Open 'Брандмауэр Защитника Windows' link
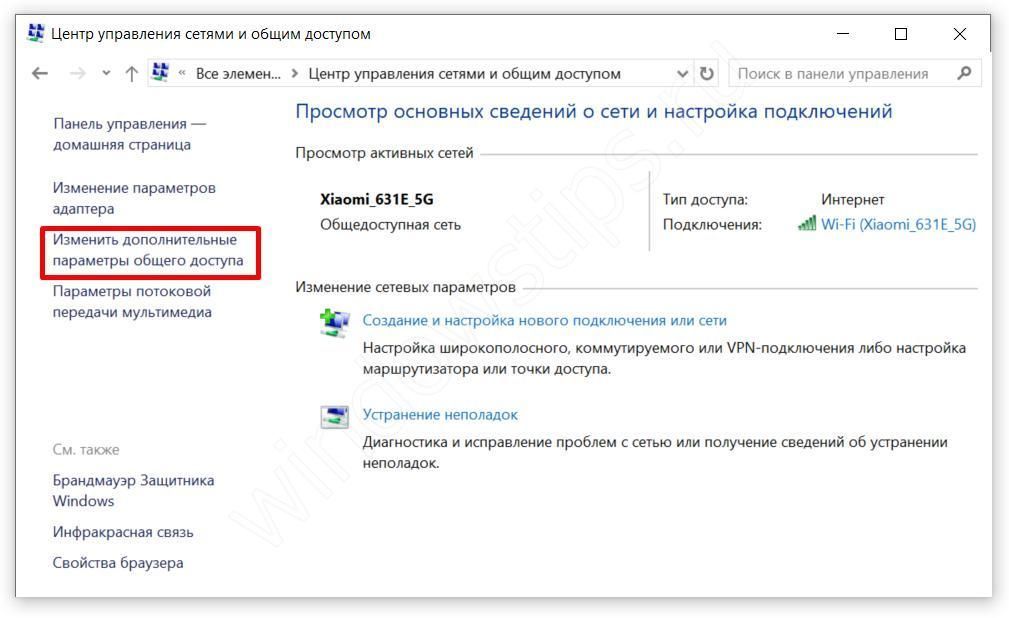This screenshot has height=618, width=1009. [x=133, y=491]
